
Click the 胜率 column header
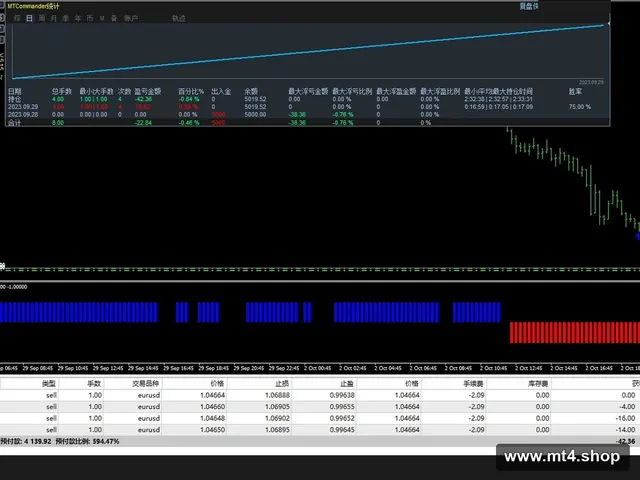[x=576, y=91]
